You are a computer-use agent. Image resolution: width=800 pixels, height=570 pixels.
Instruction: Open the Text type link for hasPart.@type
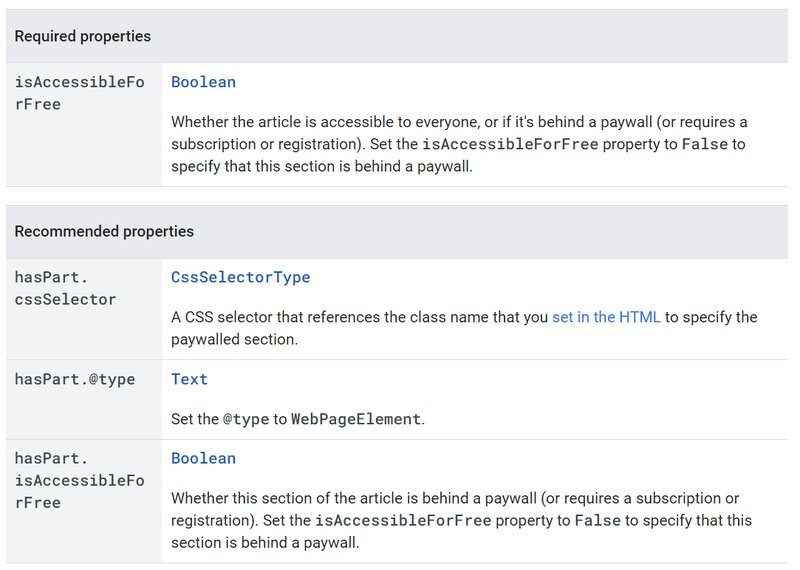pyautogui.click(x=189, y=379)
